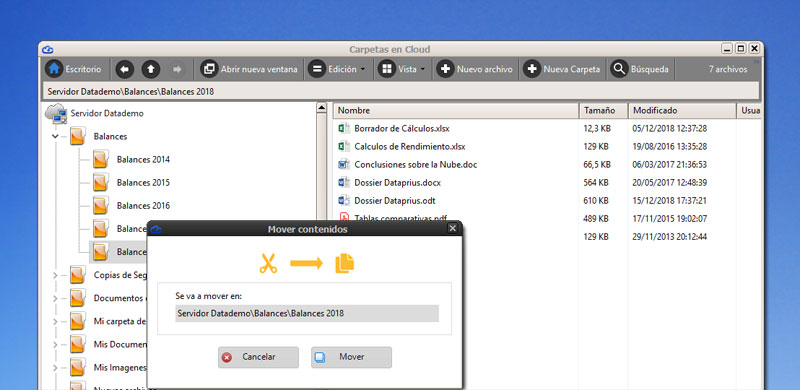Viewport: 800px width, 390px height.
Task: Close the Mover contenidos dialog
Action: coord(453,229)
